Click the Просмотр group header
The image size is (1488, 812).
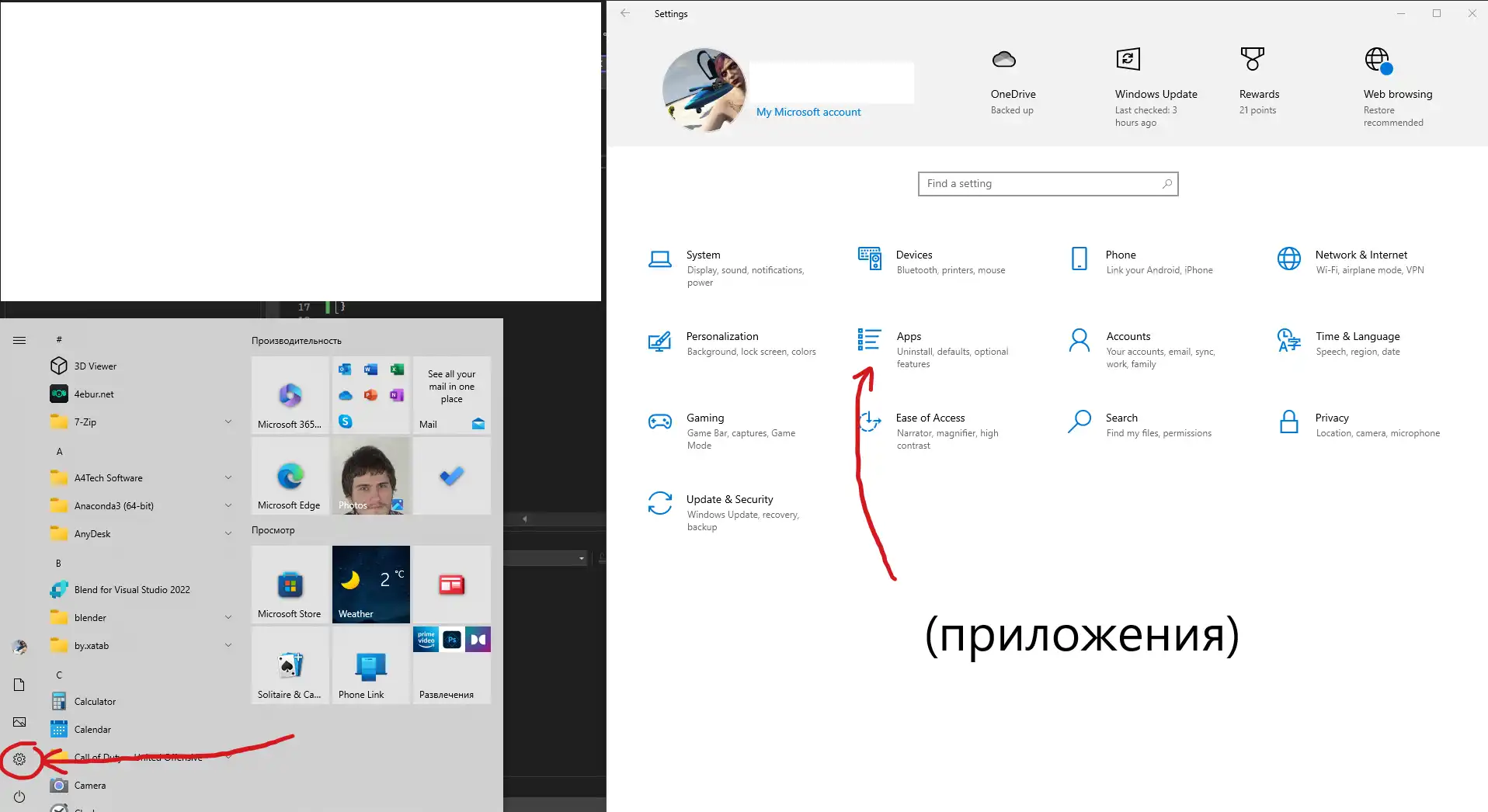(x=273, y=530)
